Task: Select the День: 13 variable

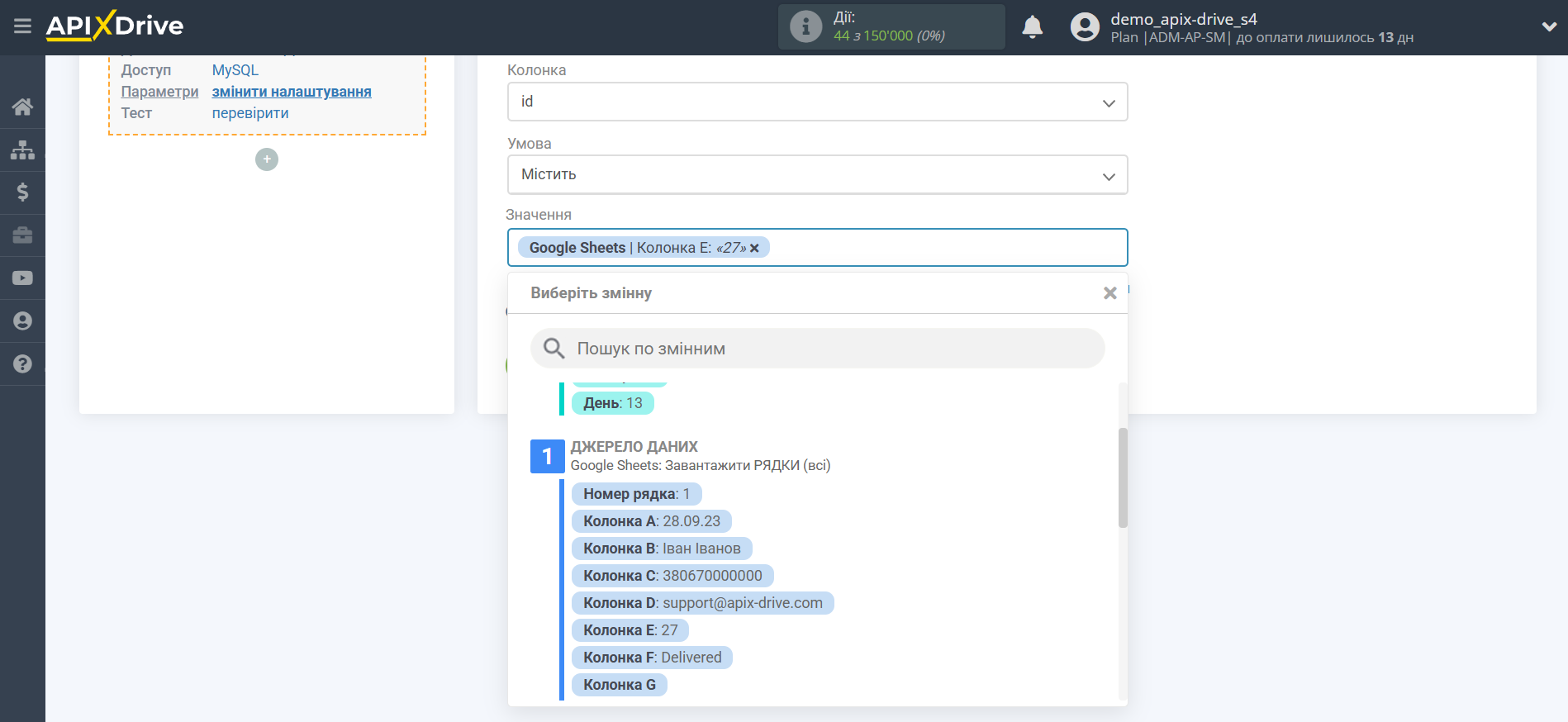Action: [x=612, y=403]
